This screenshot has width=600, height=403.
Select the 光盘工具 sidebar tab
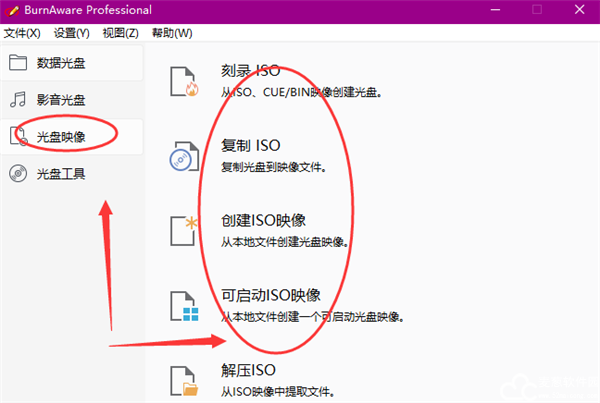pos(72,174)
